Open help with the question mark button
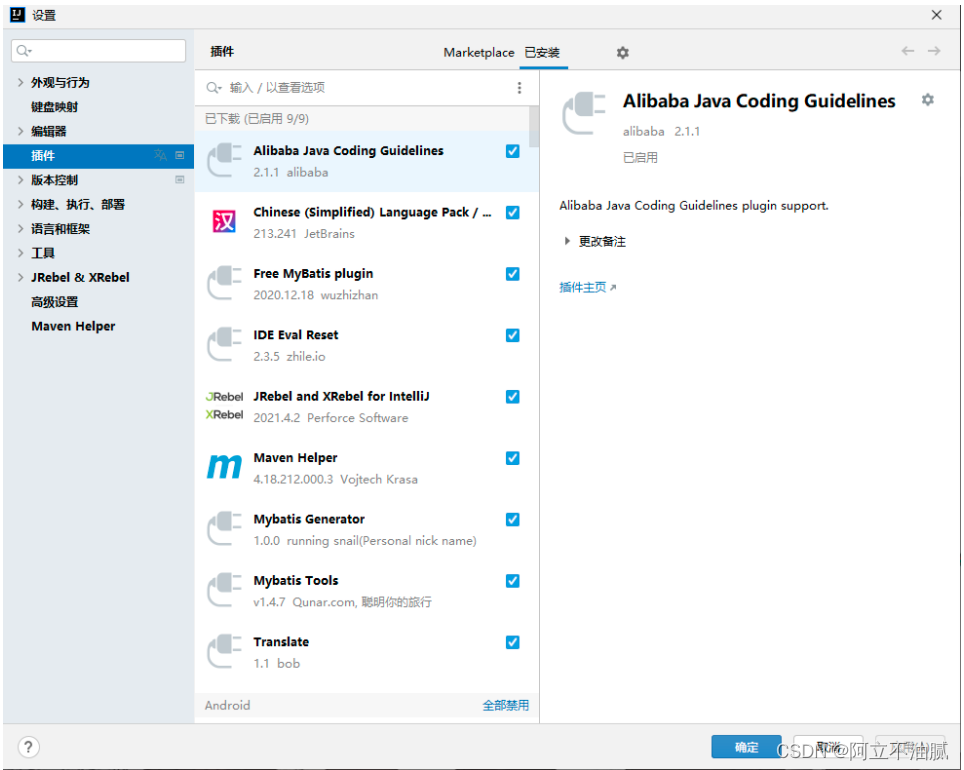Image resolution: width=964 pixels, height=770 pixels. 28,747
